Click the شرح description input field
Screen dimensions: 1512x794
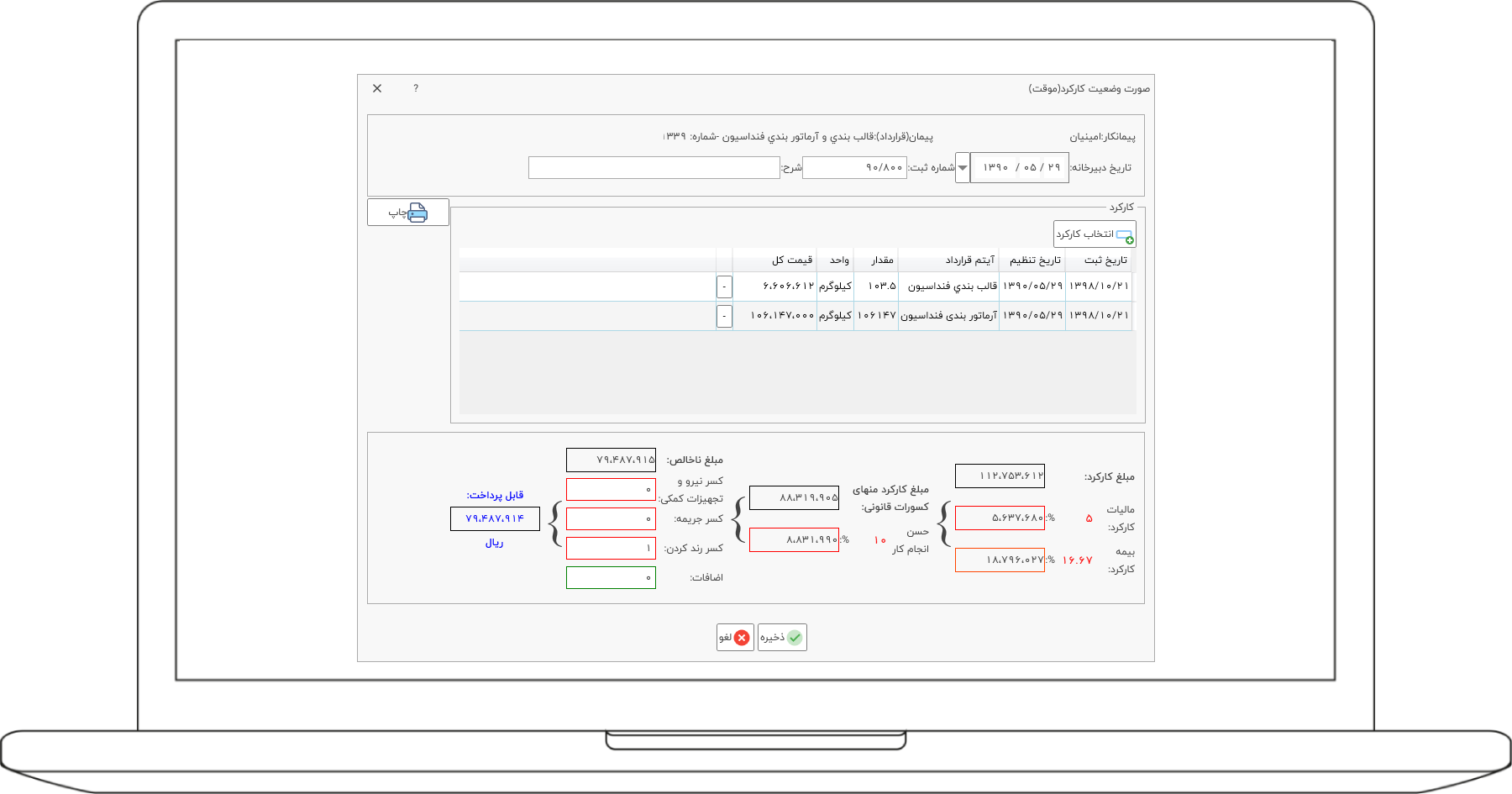(654, 168)
